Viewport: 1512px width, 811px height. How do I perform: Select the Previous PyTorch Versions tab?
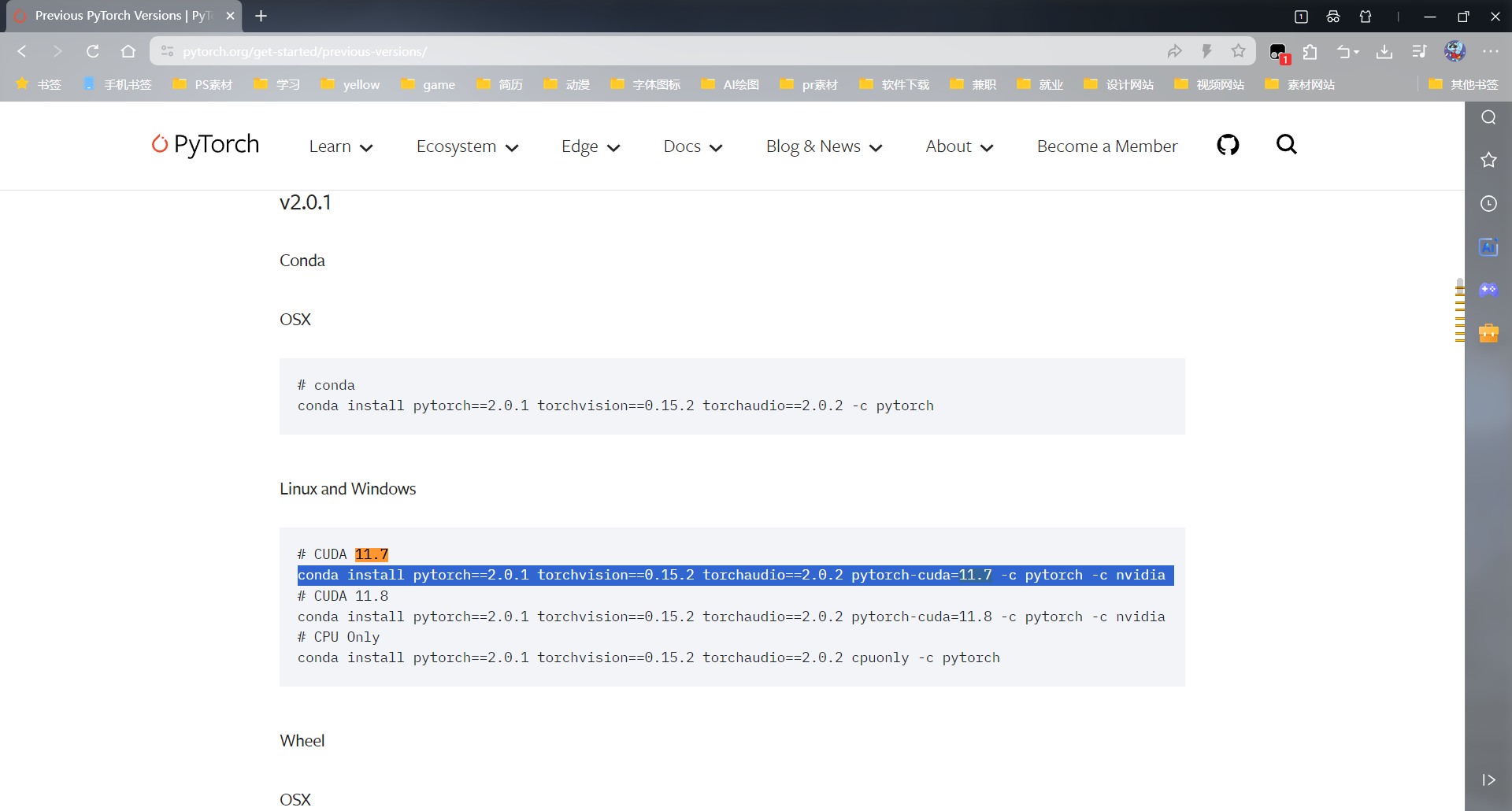[124, 16]
